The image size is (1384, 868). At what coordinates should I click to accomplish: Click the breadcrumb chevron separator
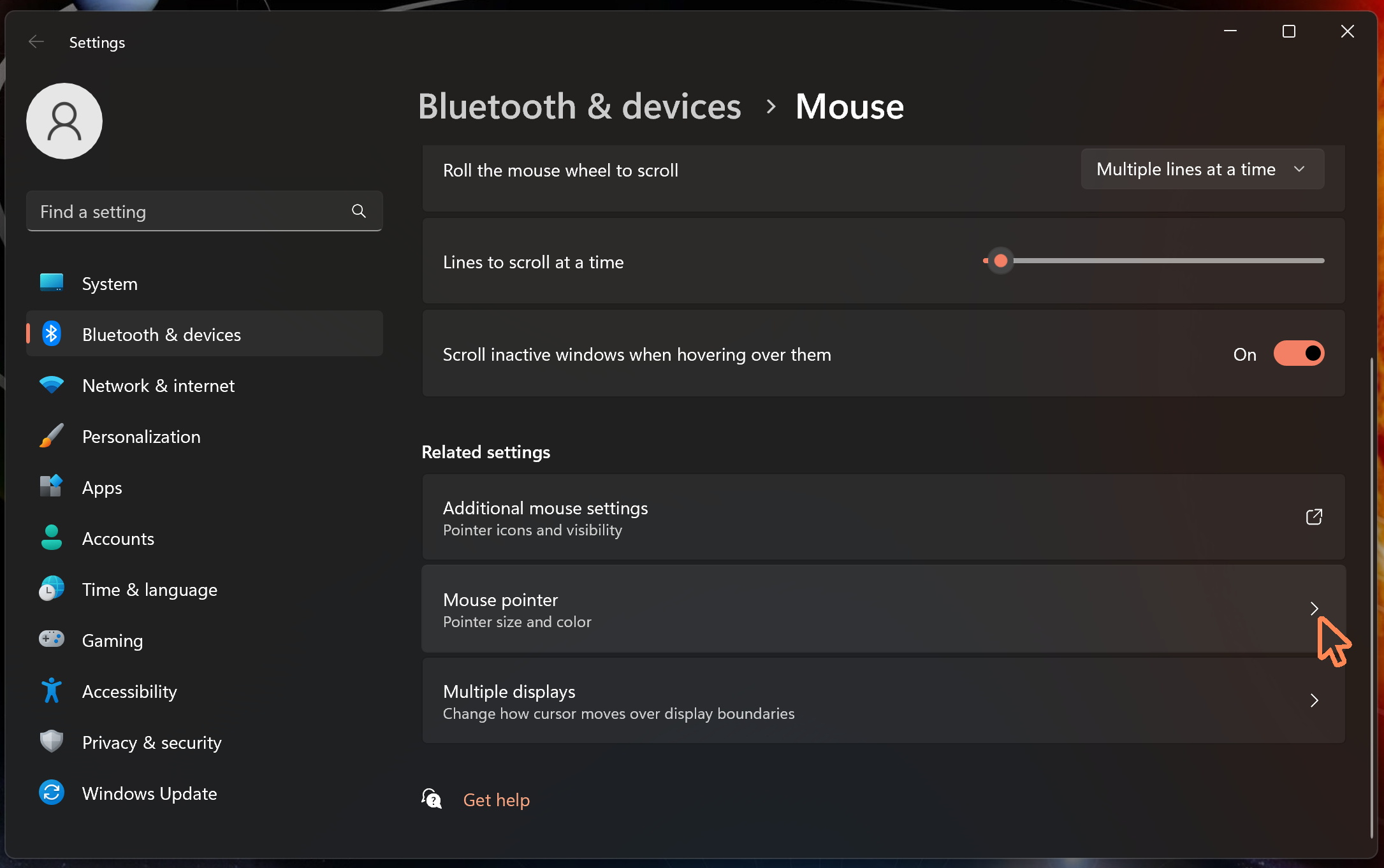tap(771, 106)
